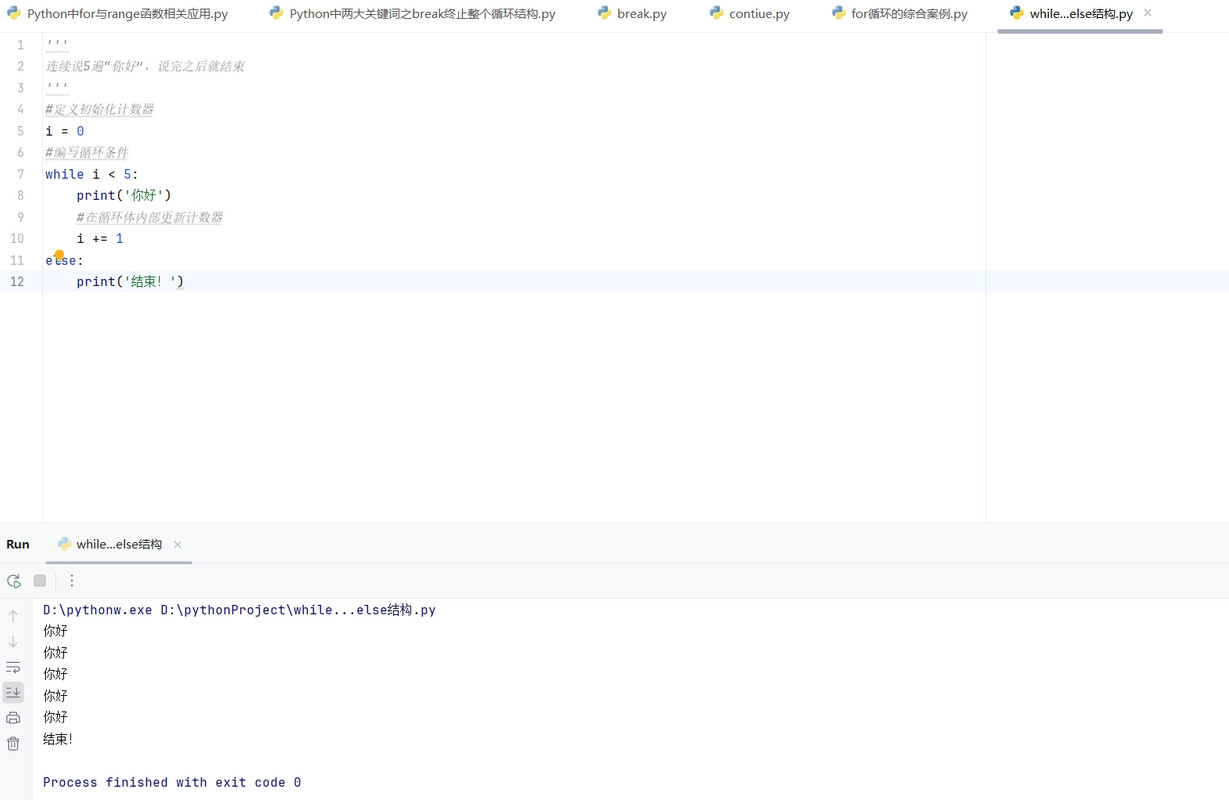1229x800 pixels.
Task: Rerun the while...else script
Action: click(14, 581)
